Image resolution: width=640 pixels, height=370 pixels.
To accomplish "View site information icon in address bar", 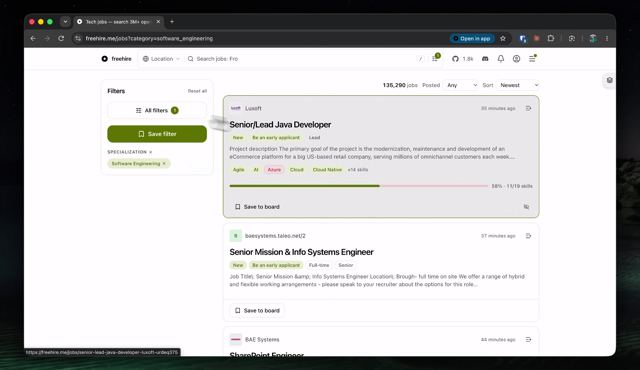I will tap(78, 38).
